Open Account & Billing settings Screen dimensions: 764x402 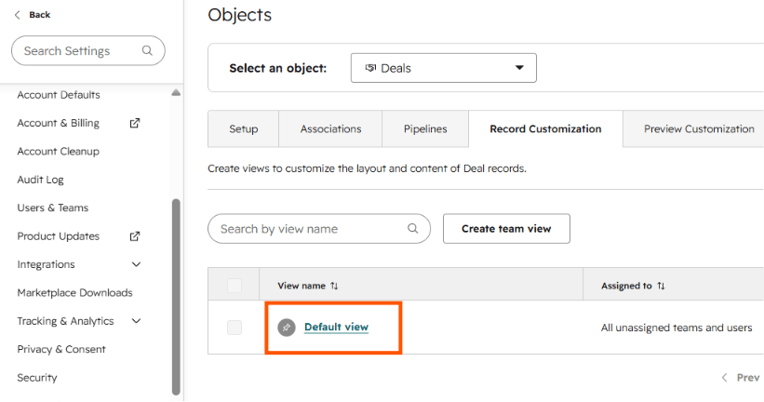[x=58, y=123]
